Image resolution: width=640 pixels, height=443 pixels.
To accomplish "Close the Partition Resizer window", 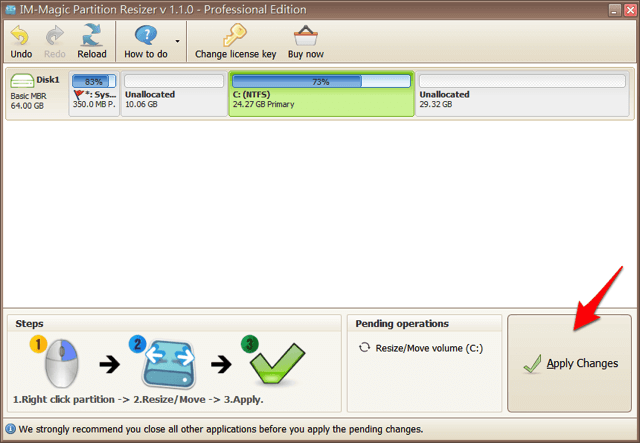I will point(630,10).
